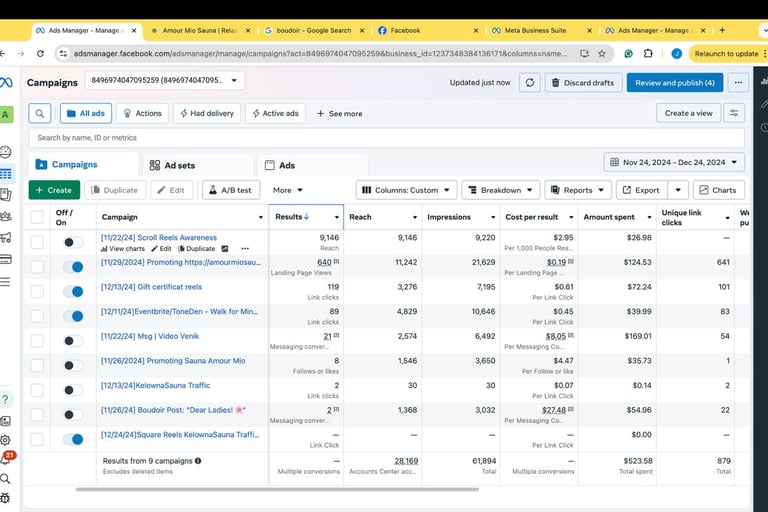Open the Amount spent column dropdown arrow
This screenshot has width=768, height=512.
[x=649, y=217]
